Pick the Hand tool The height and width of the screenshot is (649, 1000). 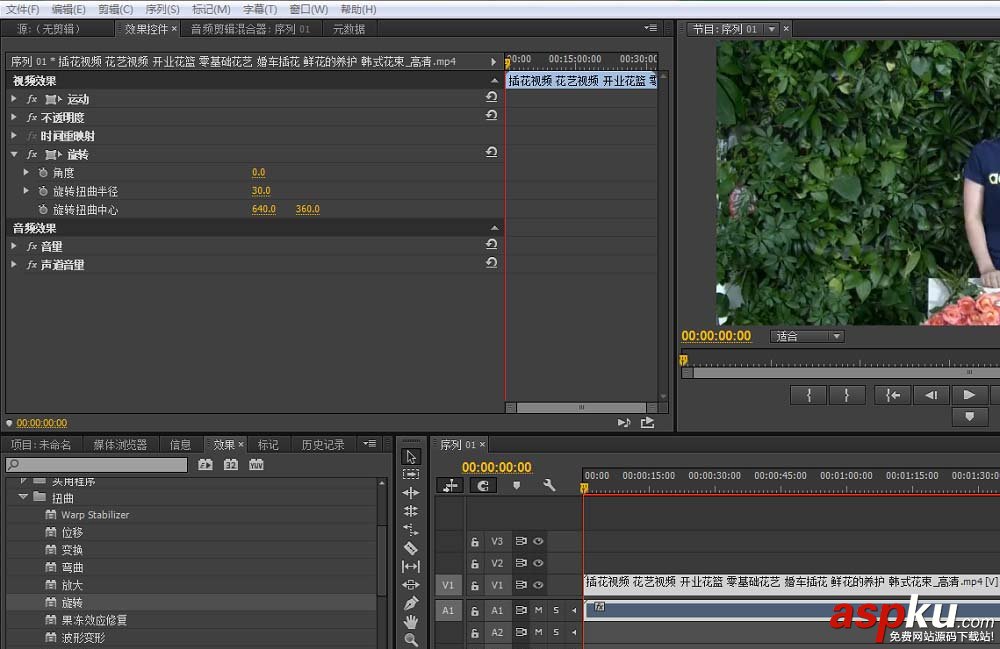411,621
